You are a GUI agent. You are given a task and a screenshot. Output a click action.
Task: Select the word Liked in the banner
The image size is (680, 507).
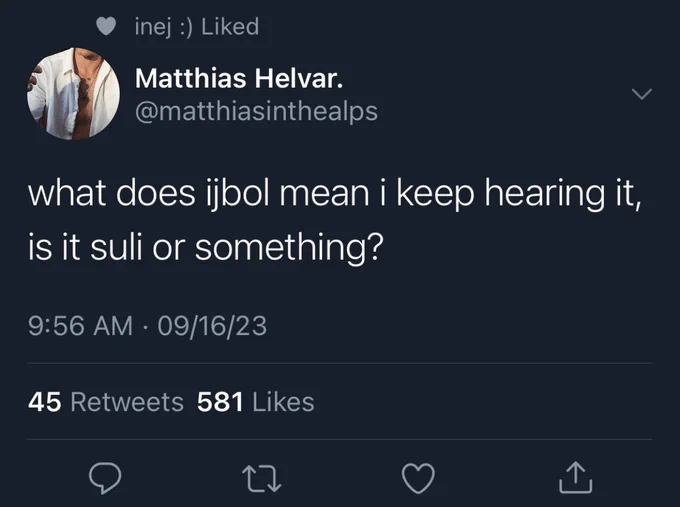pos(230,26)
